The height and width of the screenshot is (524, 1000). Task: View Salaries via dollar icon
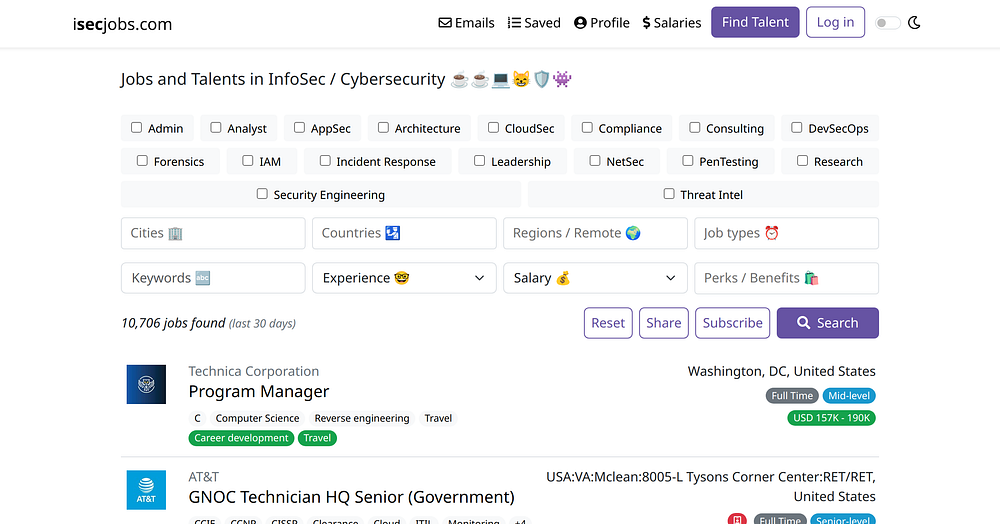click(x=647, y=23)
